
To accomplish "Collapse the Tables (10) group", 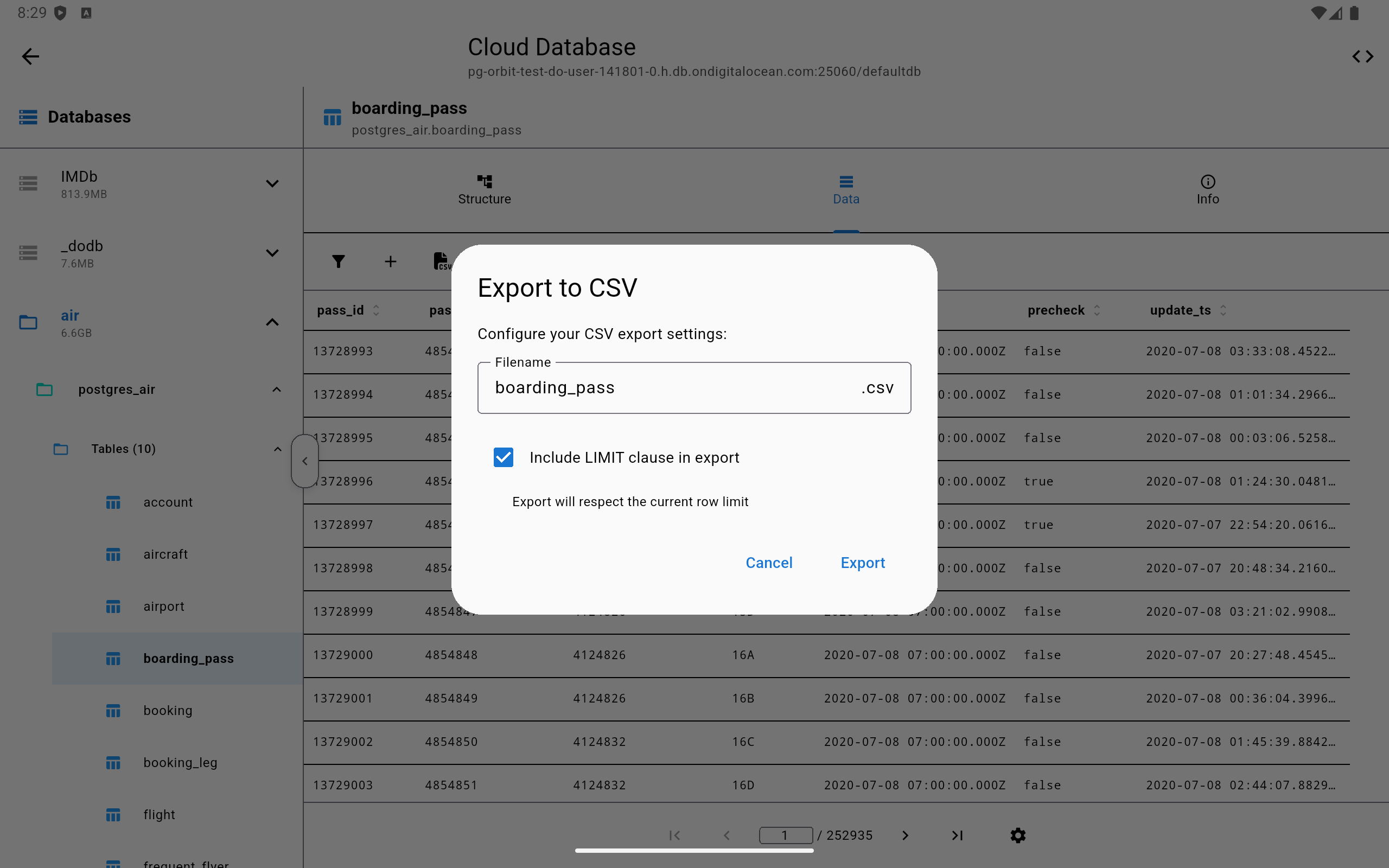I will click(278, 449).
